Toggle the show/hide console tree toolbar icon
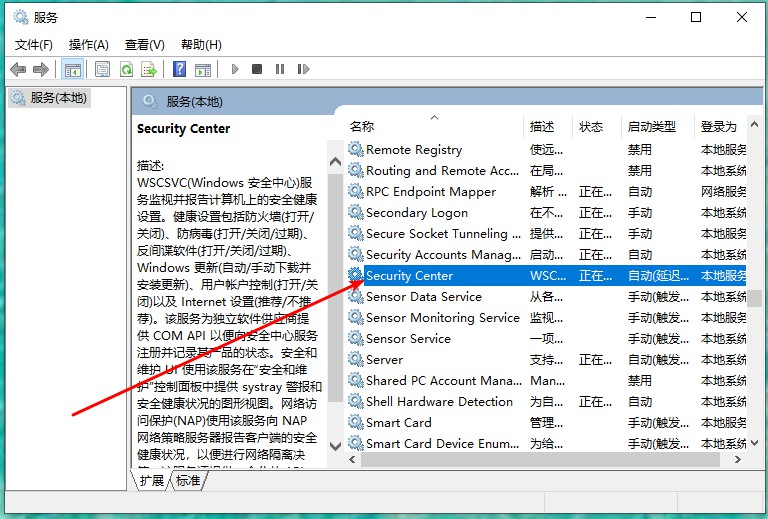Image resolution: width=768 pixels, height=519 pixels. 72,69
